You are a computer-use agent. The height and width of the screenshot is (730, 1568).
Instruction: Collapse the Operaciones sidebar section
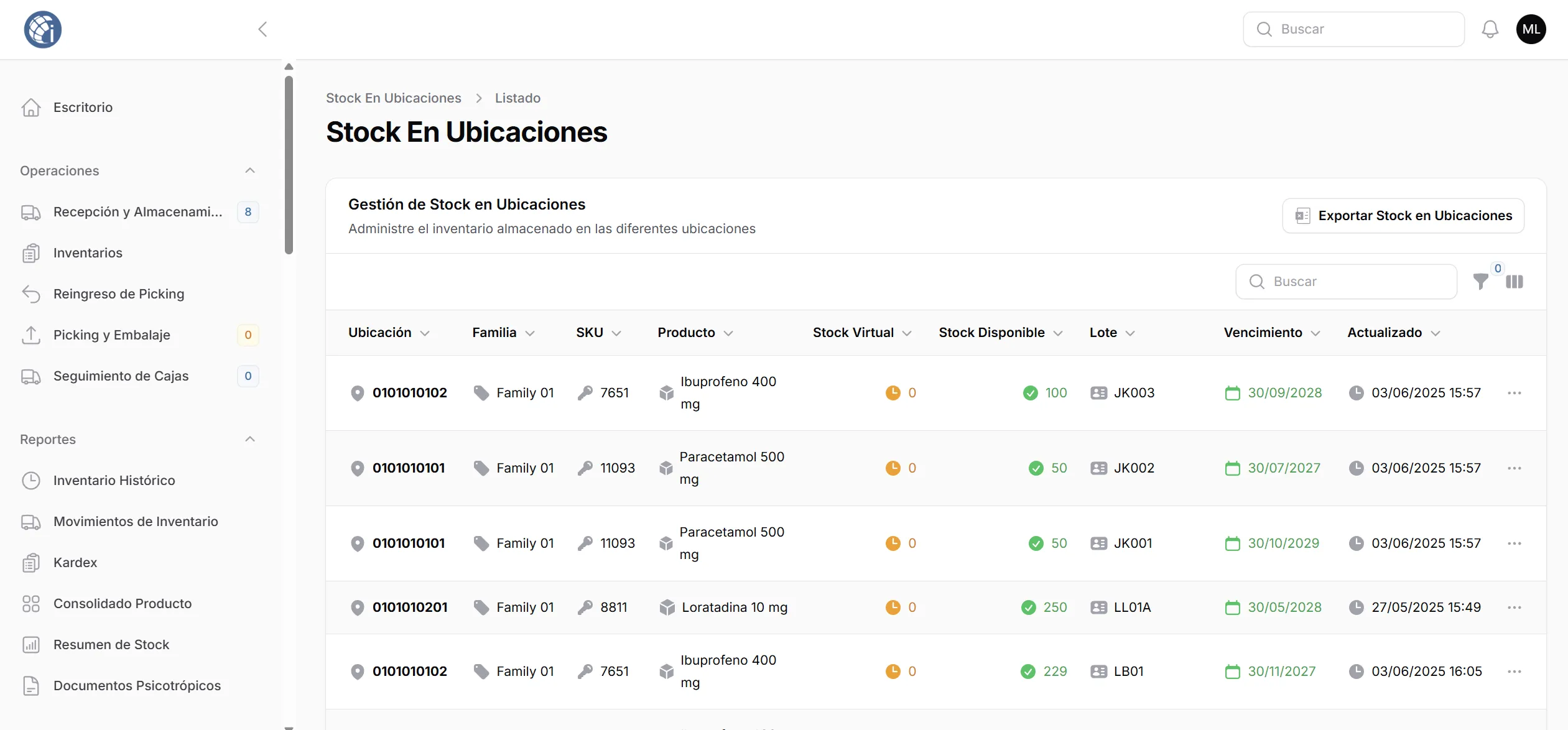point(250,171)
